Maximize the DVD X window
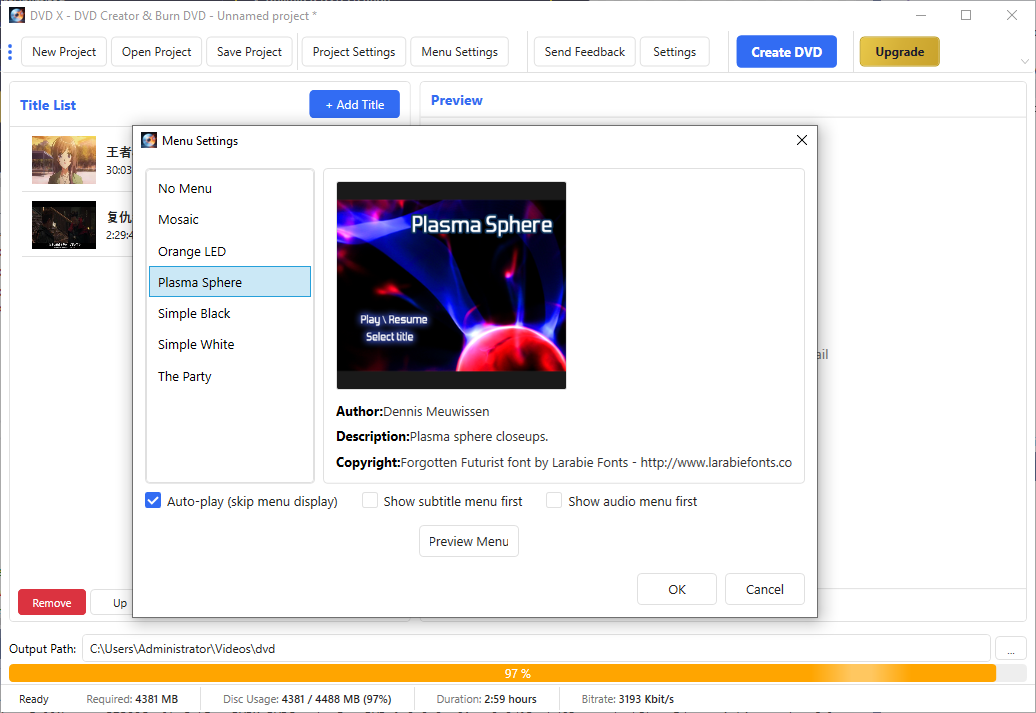Screen dimensions: 1036x713 click(x=966, y=15)
